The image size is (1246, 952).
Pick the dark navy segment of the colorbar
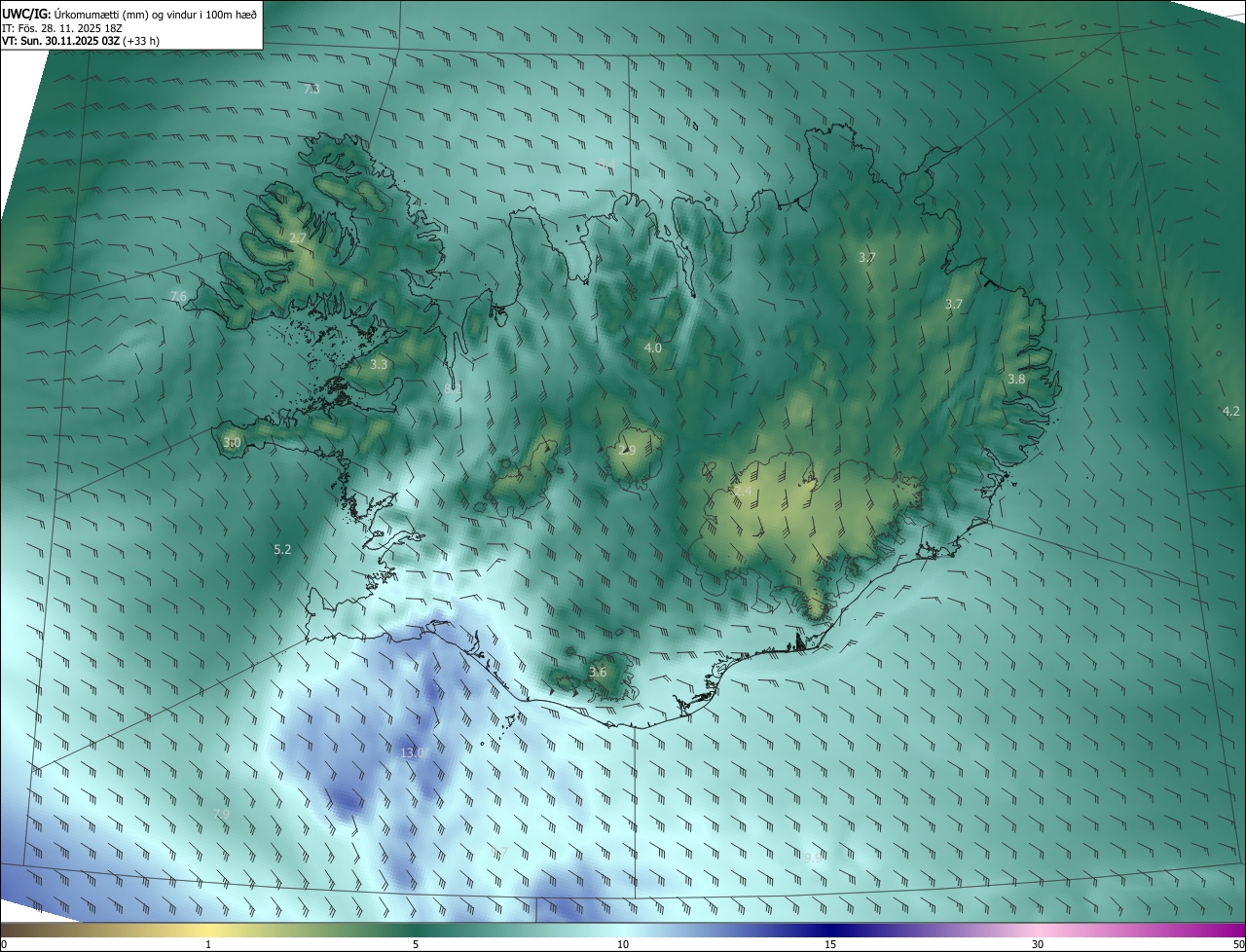coord(830,930)
